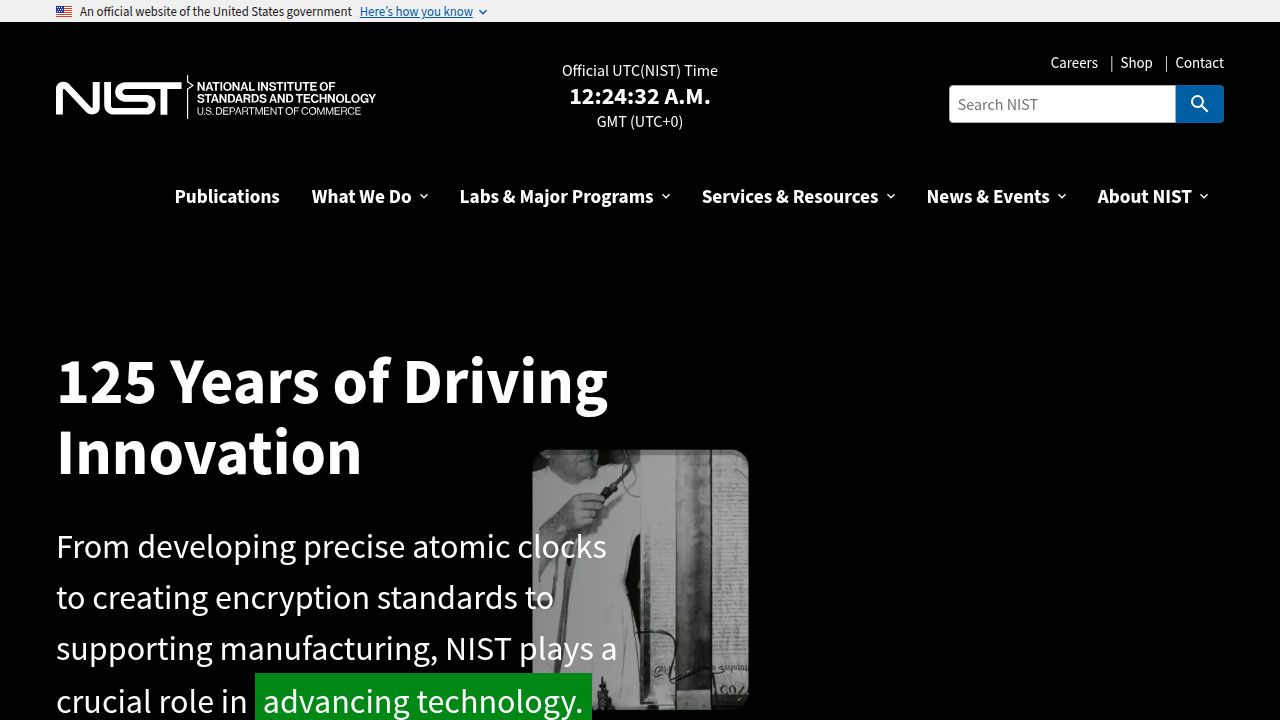Click "125 Years of Driving Innovation" heading
The width and height of the screenshot is (1280, 720).
(332, 416)
